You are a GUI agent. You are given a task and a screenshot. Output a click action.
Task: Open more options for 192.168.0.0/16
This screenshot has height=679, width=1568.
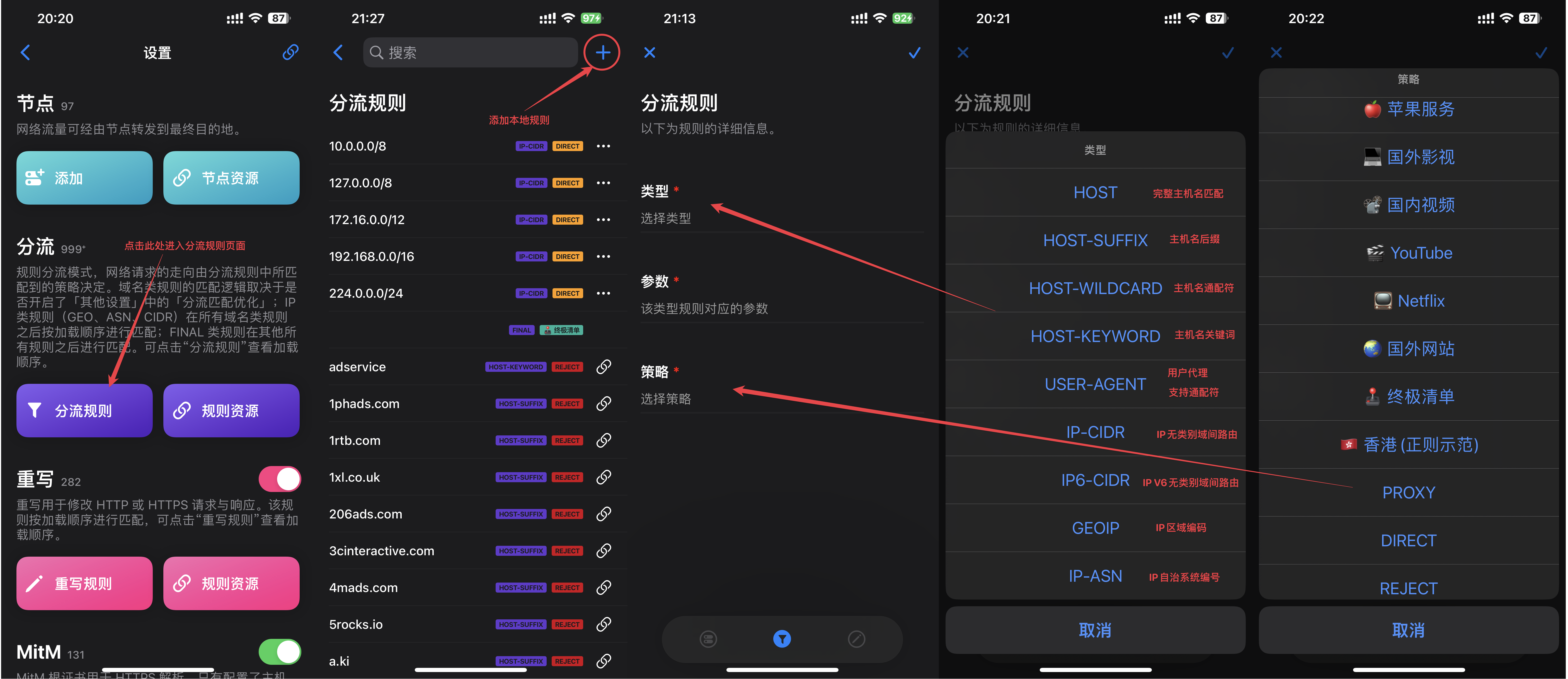[603, 256]
